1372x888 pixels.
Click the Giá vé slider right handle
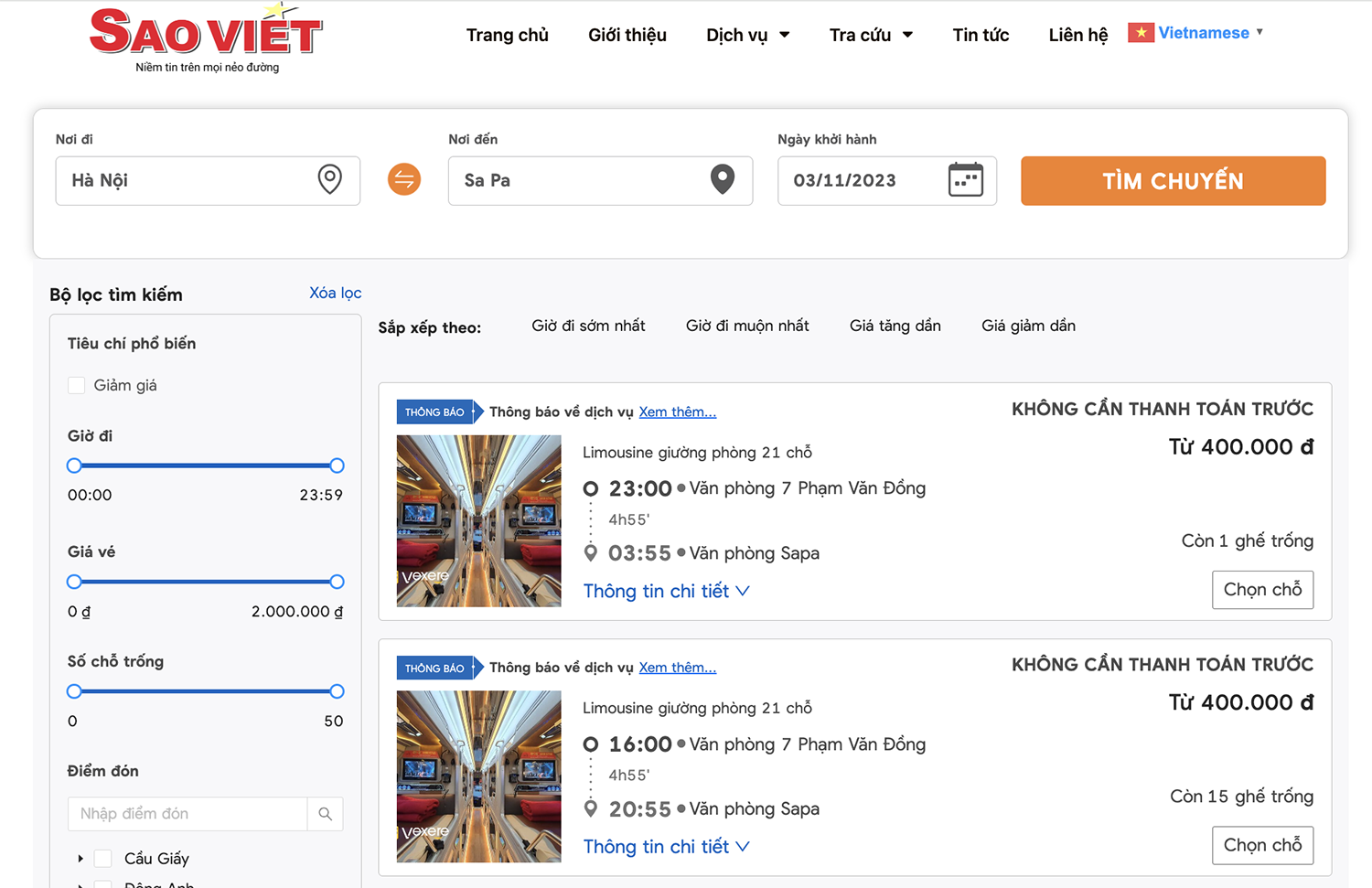(337, 582)
